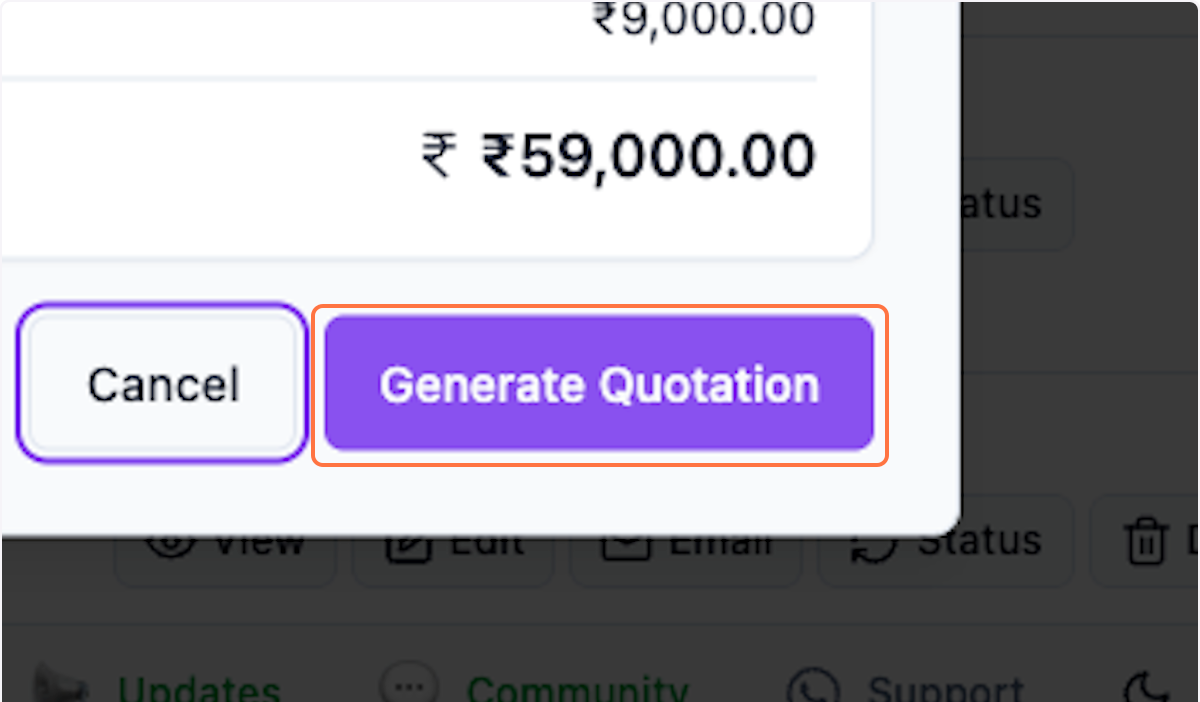Click the Status label beside Email

tap(979, 543)
